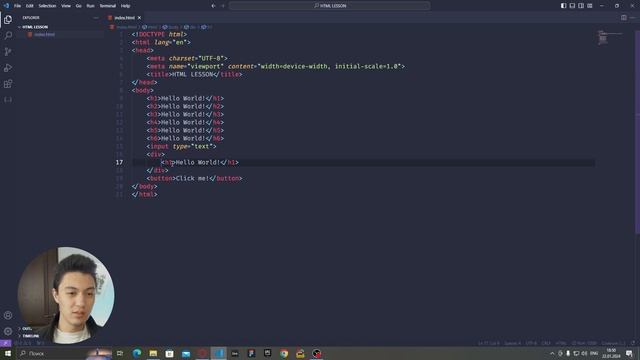Click the editor vertical scrollbar

click(x=638, y=131)
